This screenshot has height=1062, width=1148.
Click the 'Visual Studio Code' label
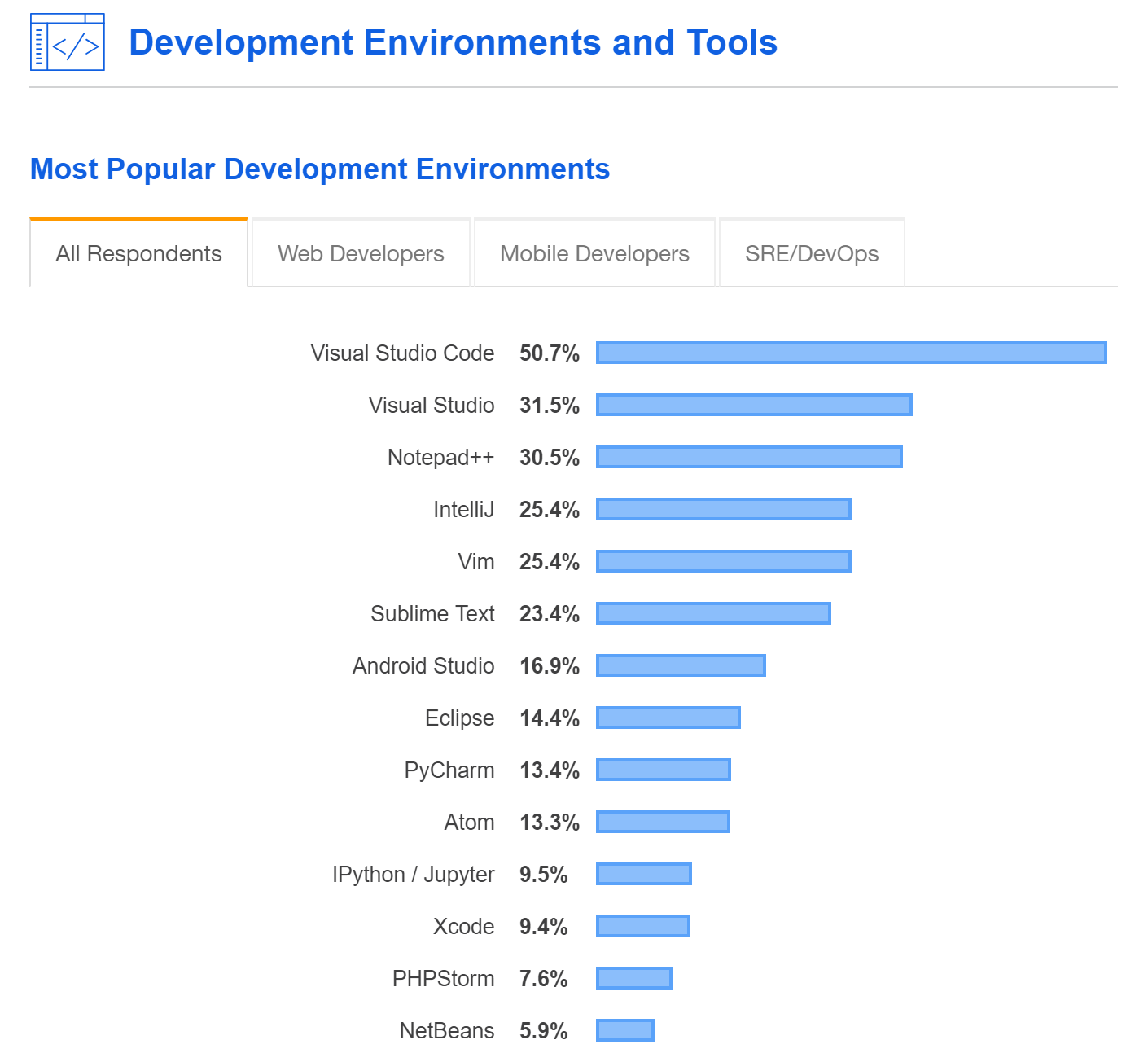(x=402, y=353)
